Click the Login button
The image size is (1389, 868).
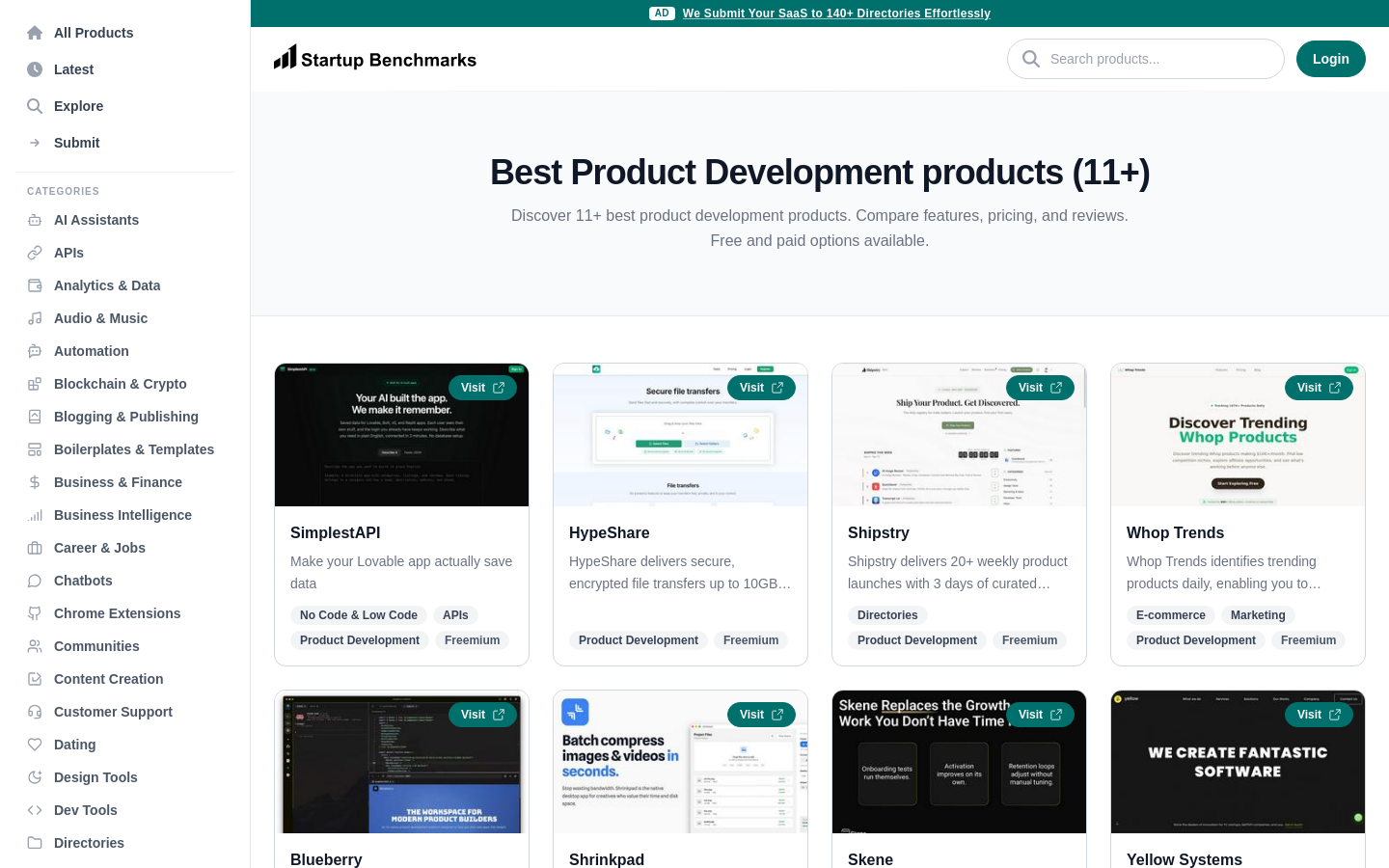pyautogui.click(x=1331, y=59)
